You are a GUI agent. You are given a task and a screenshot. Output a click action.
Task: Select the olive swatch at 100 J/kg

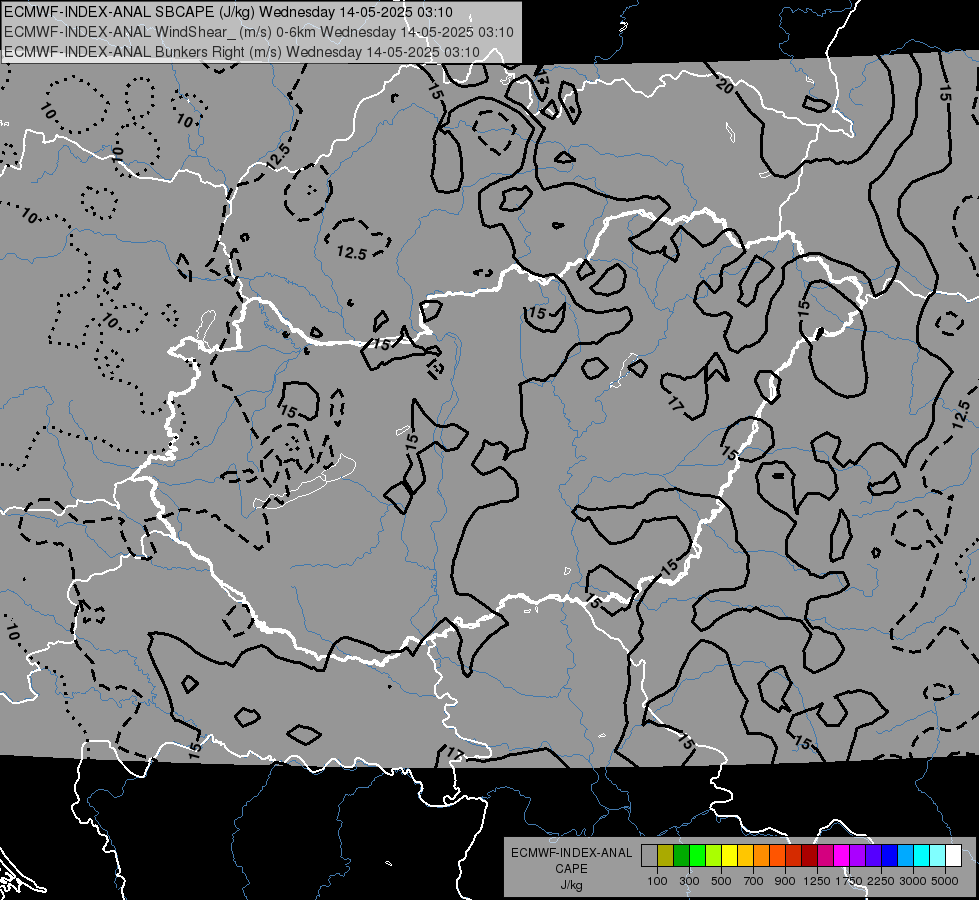666,856
